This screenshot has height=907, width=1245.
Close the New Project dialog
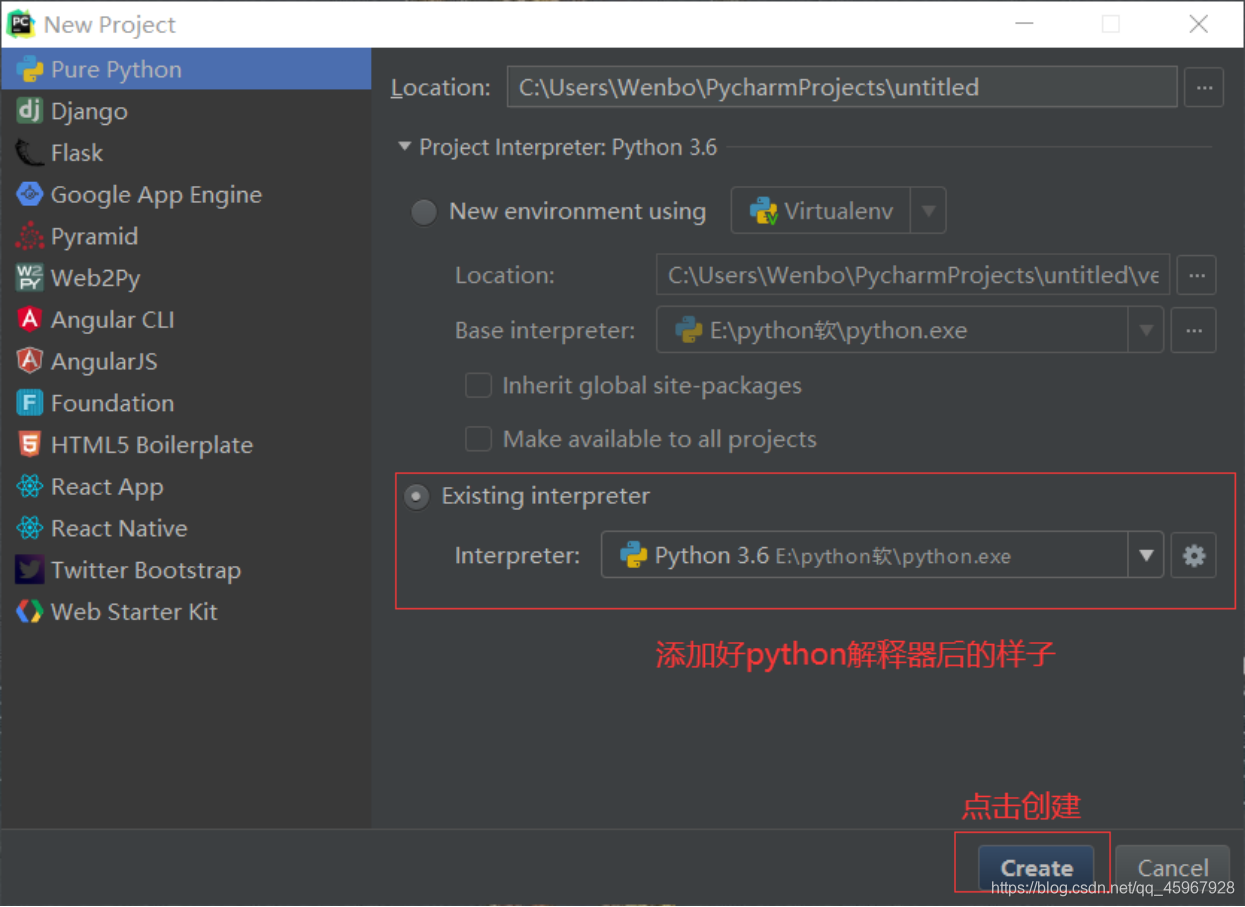pyautogui.click(x=1199, y=24)
